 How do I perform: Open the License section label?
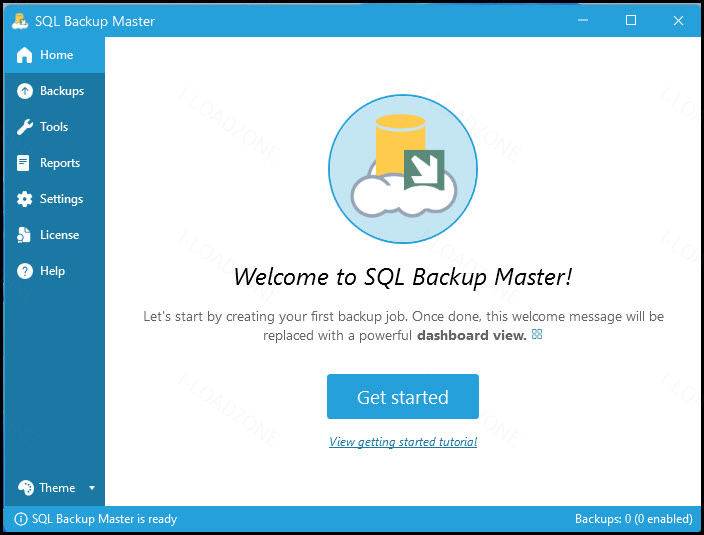point(59,235)
